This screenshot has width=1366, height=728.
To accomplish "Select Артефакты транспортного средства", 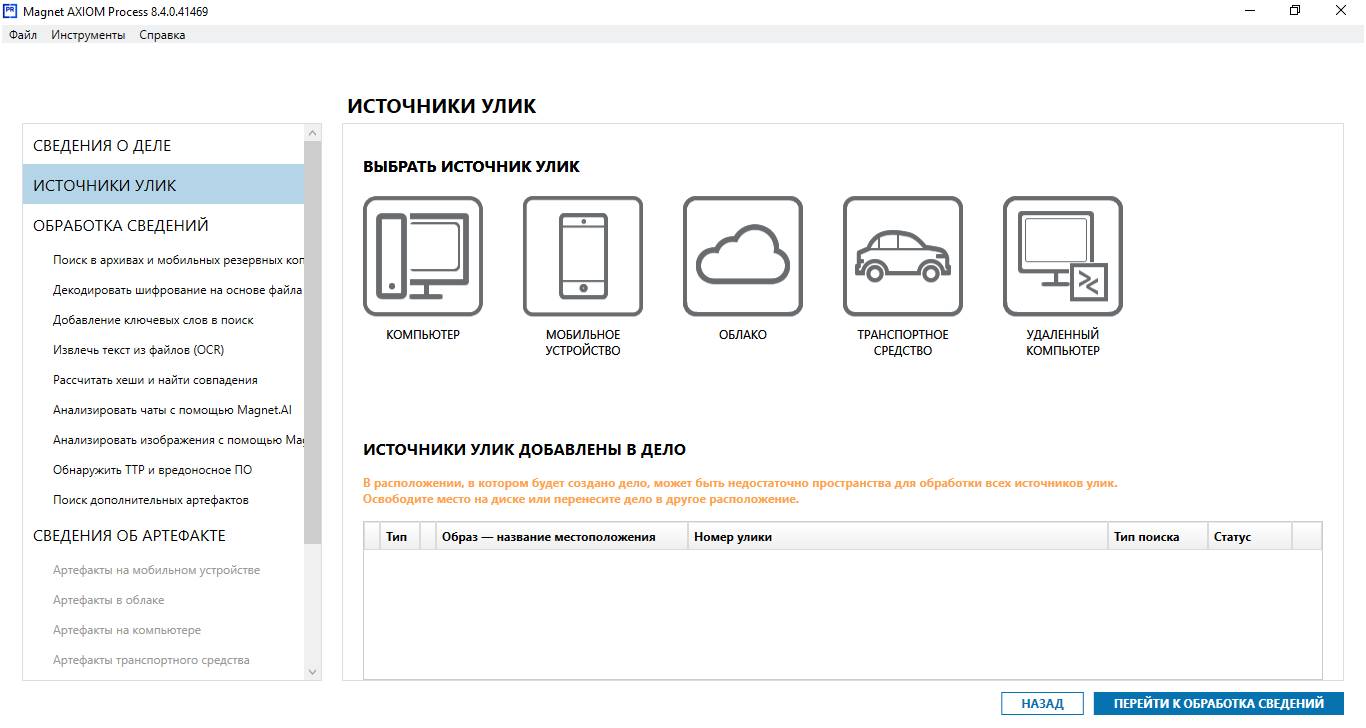I will [x=151, y=660].
